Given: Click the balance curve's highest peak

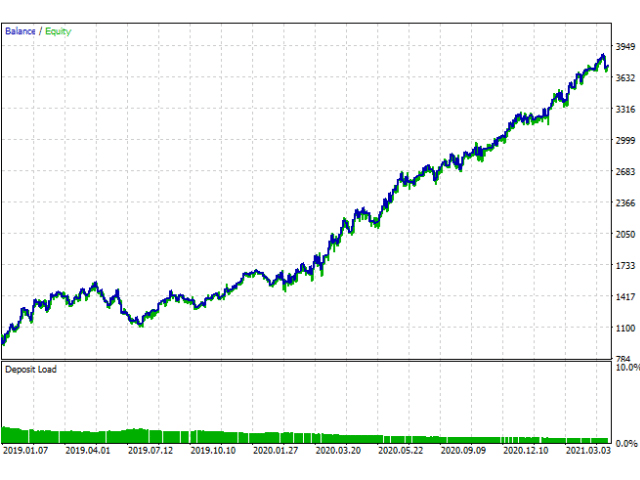Looking at the screenshot, I should coord(602,56).
